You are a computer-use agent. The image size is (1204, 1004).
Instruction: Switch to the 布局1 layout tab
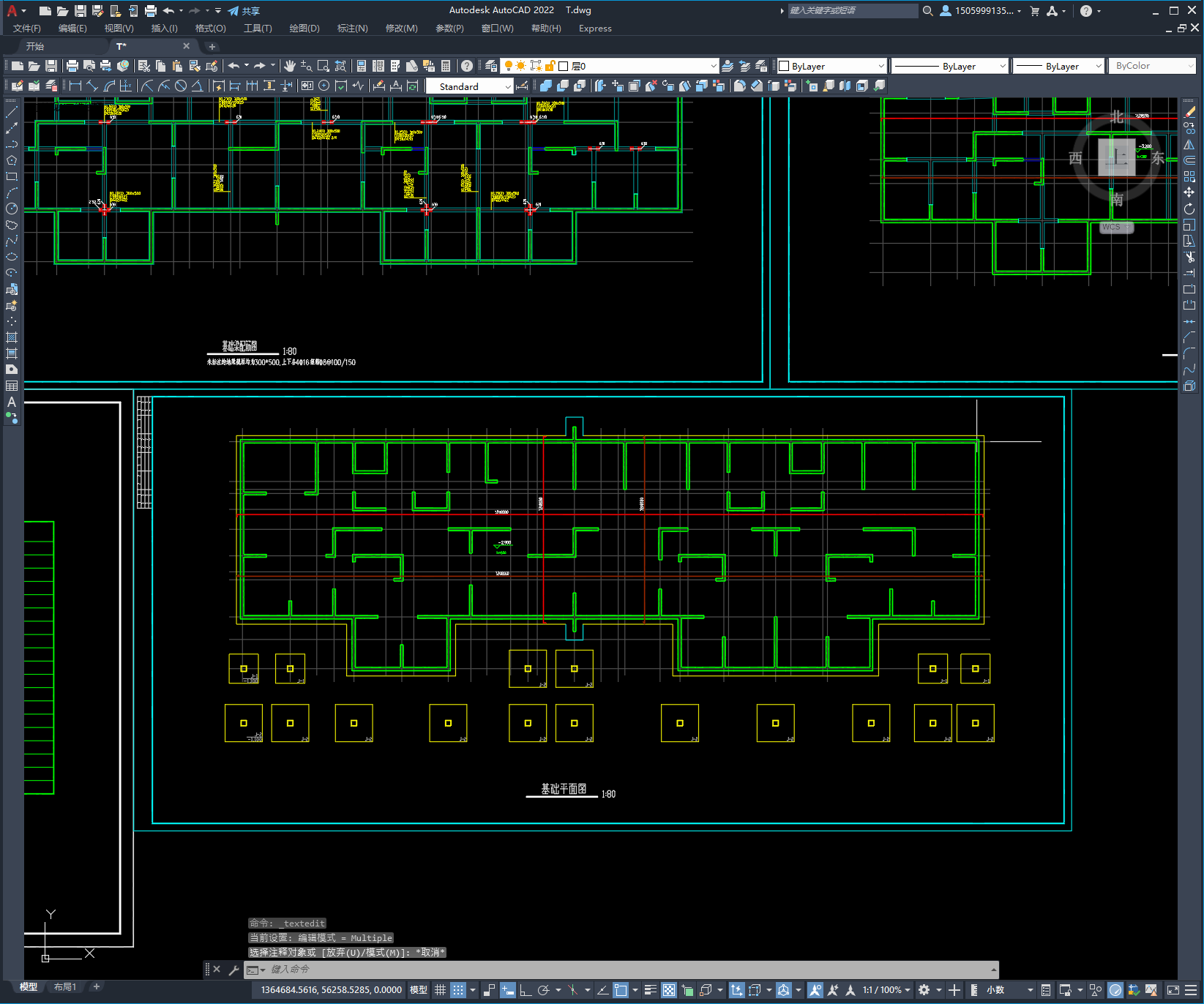point(65,987)
